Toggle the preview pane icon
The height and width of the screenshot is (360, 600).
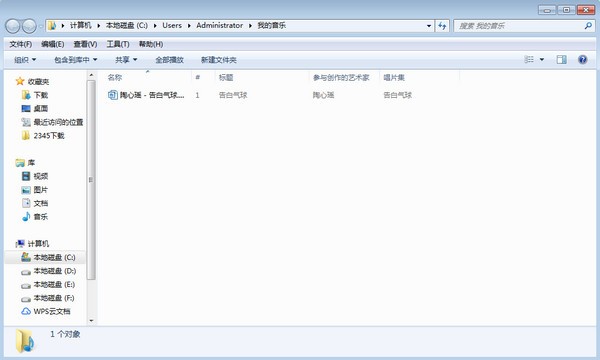(x=561, y=59)
